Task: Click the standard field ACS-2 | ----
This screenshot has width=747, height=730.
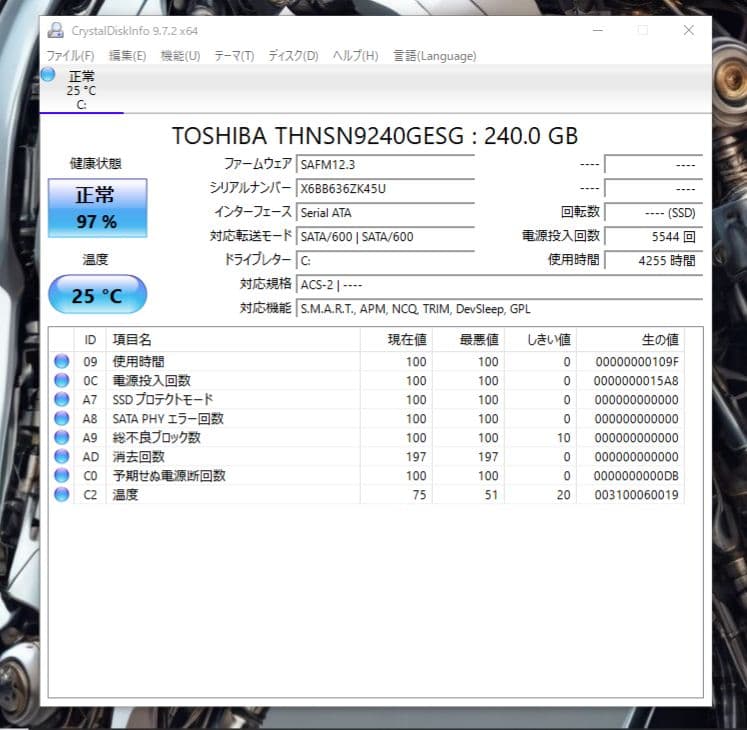Action: pyautogui.click(x=499, y=285)
